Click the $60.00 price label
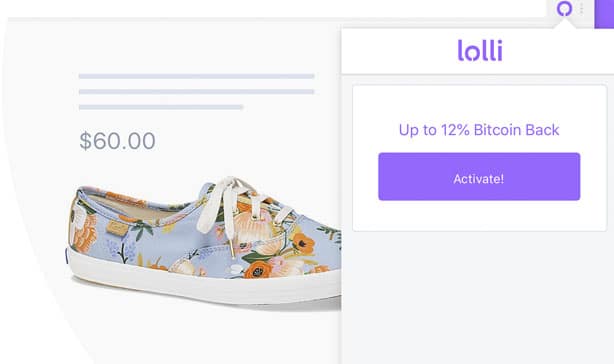The width and height of the screenshot is (614, 364). click(x=117, y=141)
